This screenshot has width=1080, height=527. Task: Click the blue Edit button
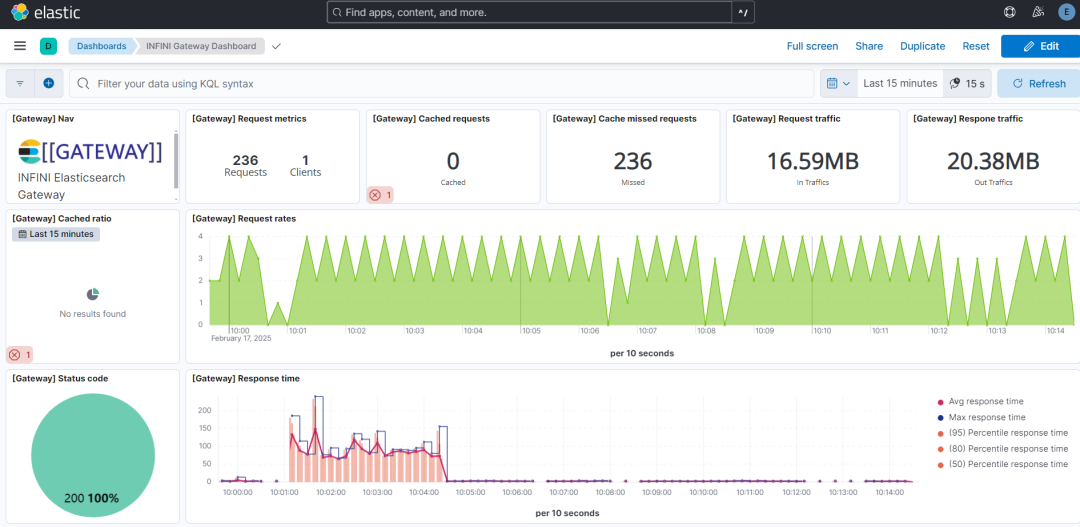1040,46
